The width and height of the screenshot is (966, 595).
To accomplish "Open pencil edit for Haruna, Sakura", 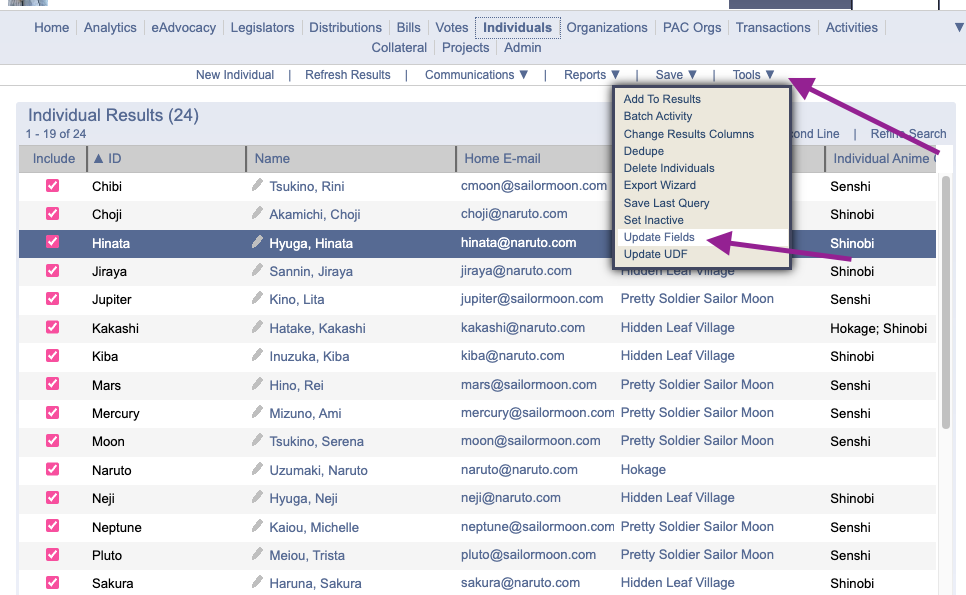I will click(257, 582).
